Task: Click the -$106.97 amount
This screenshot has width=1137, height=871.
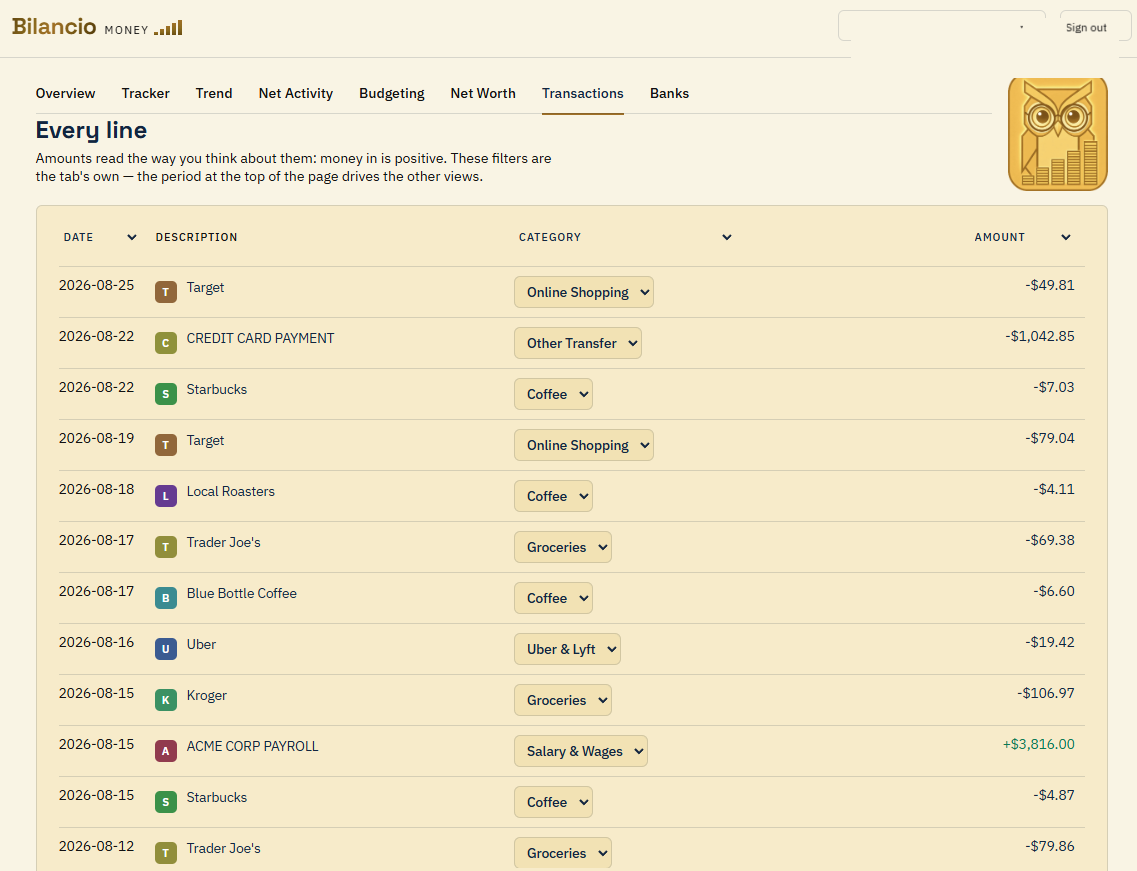Action: click(x=1046, y=693)
